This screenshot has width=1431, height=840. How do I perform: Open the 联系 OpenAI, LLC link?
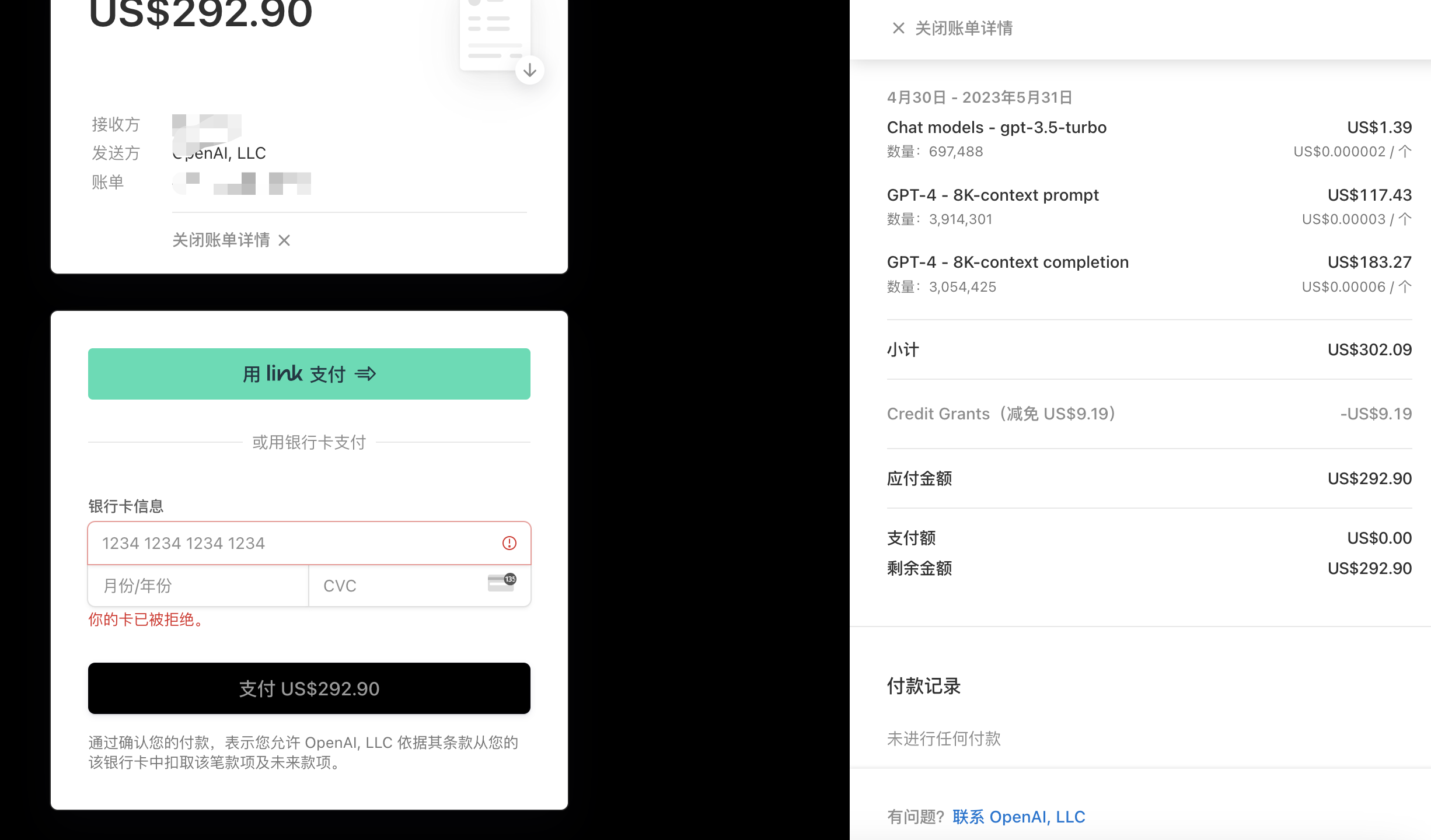point(1018,817)
